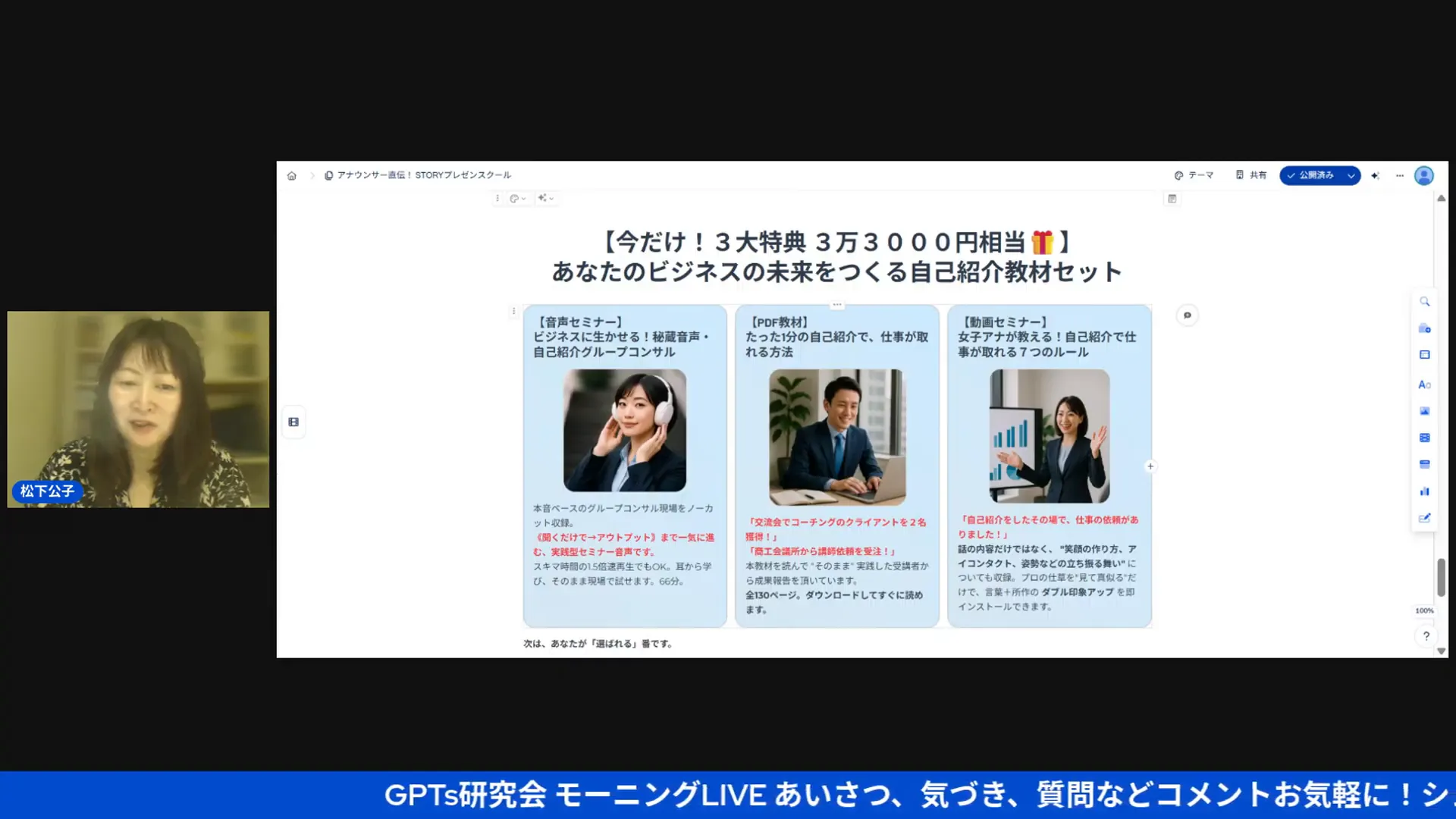Open the home icon in breadcrumb
Screen dimensions: 1456x819
pos(292,176)
